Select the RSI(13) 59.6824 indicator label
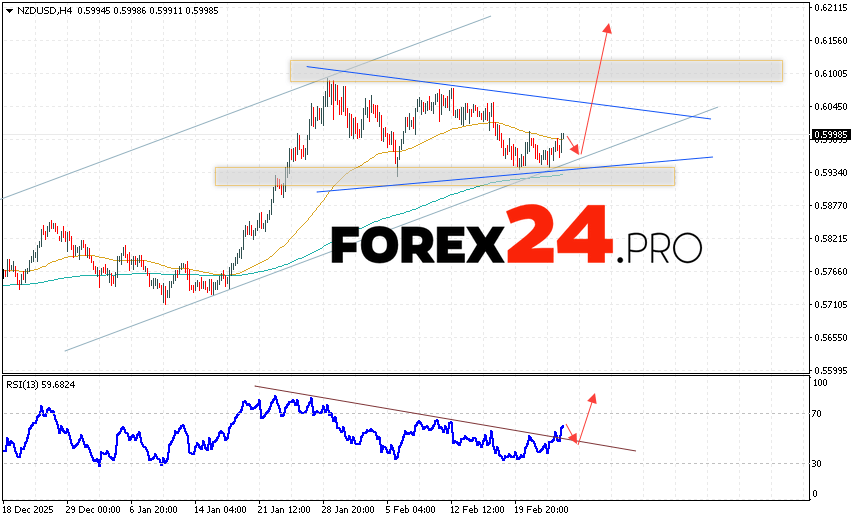Image resolution: width=855 pixels, height=521 pixels. [41, 385]
